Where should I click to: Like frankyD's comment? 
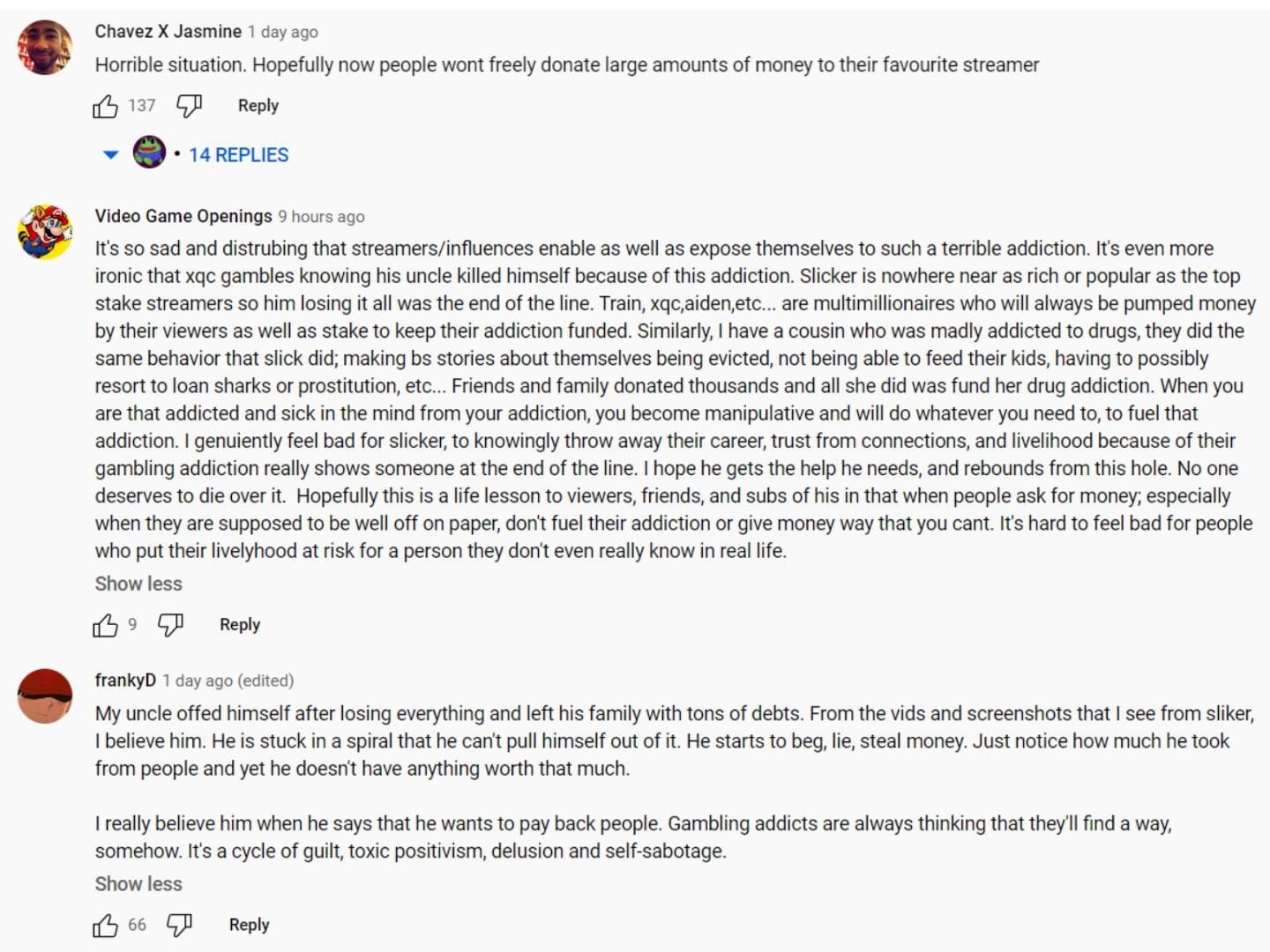(x=106, y=926)
